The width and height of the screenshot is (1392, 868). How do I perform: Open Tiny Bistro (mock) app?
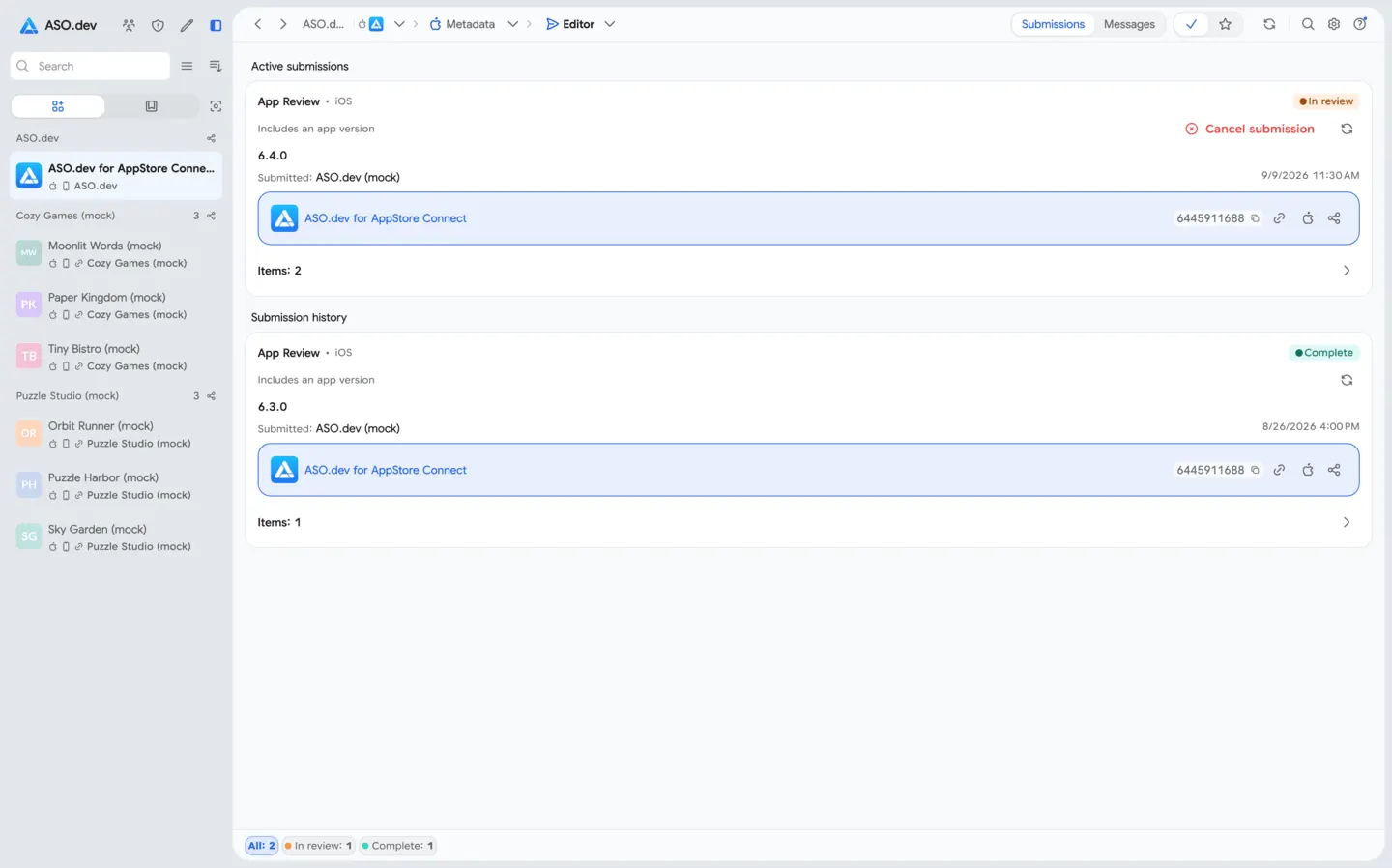tap(116, 357)
